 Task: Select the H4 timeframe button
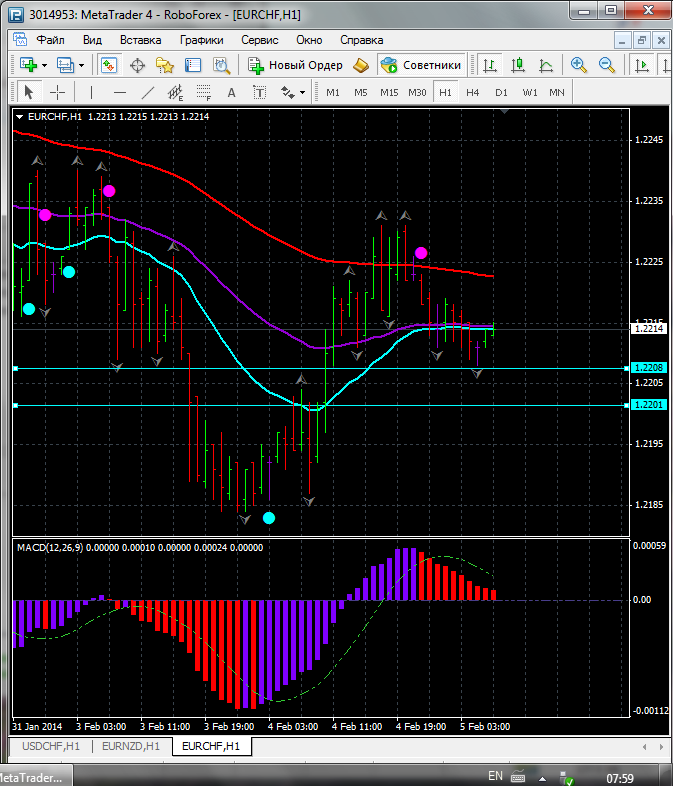pyautogui.click(x=472, y=92)
